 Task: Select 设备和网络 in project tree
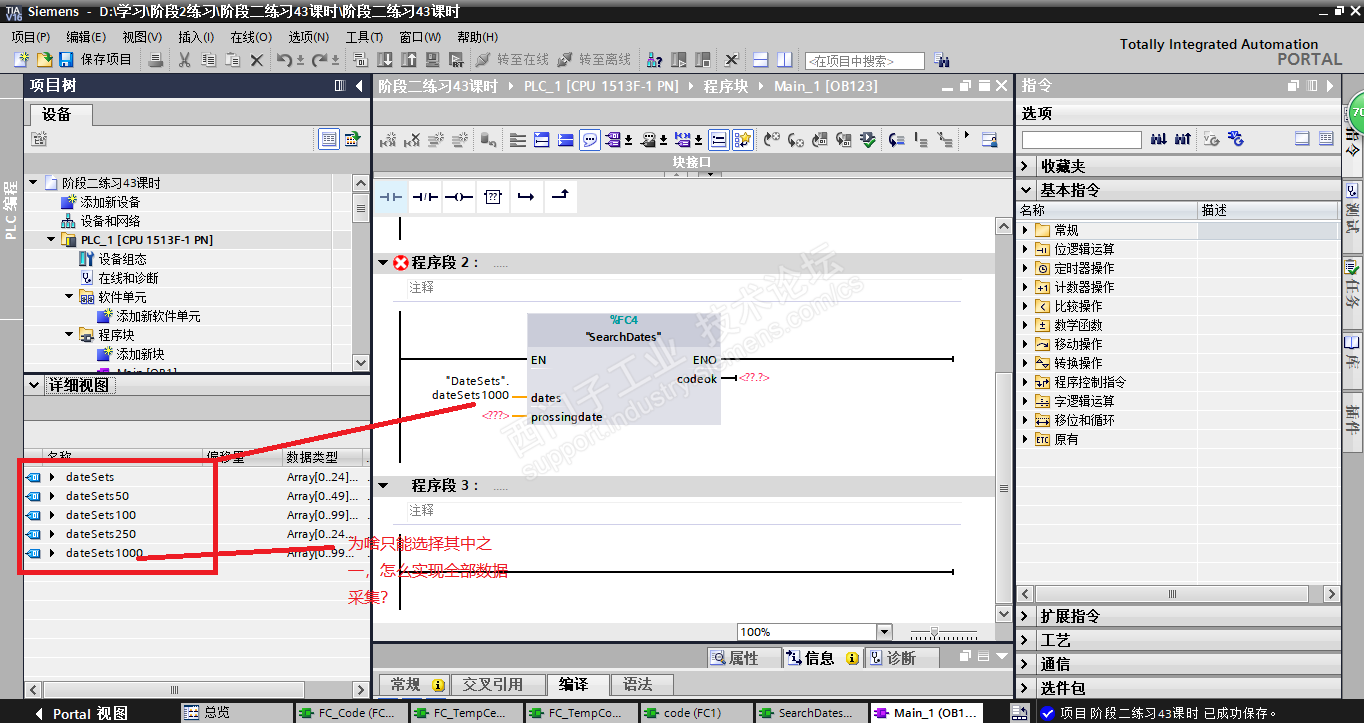pos(110,221)
